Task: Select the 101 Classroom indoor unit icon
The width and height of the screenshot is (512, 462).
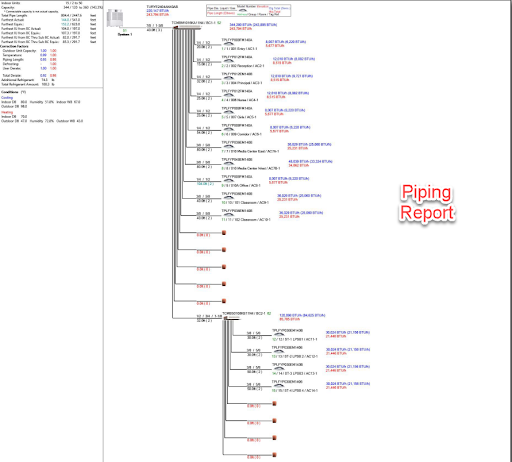Action: 228,198
